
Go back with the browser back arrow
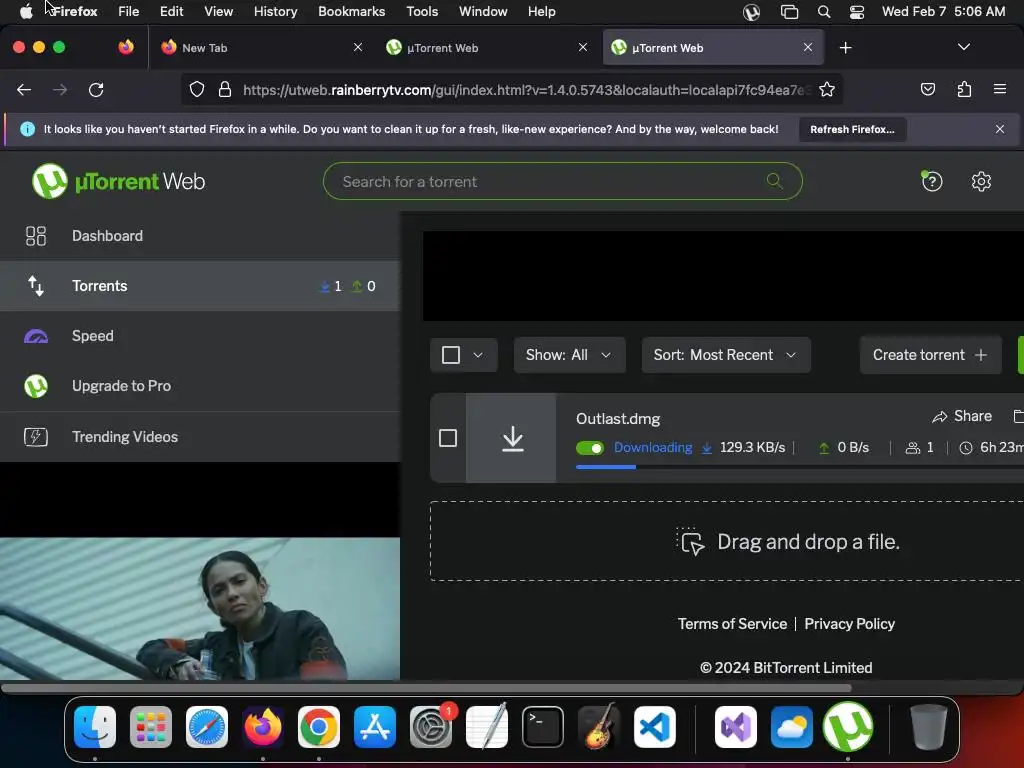click(24, 89)
